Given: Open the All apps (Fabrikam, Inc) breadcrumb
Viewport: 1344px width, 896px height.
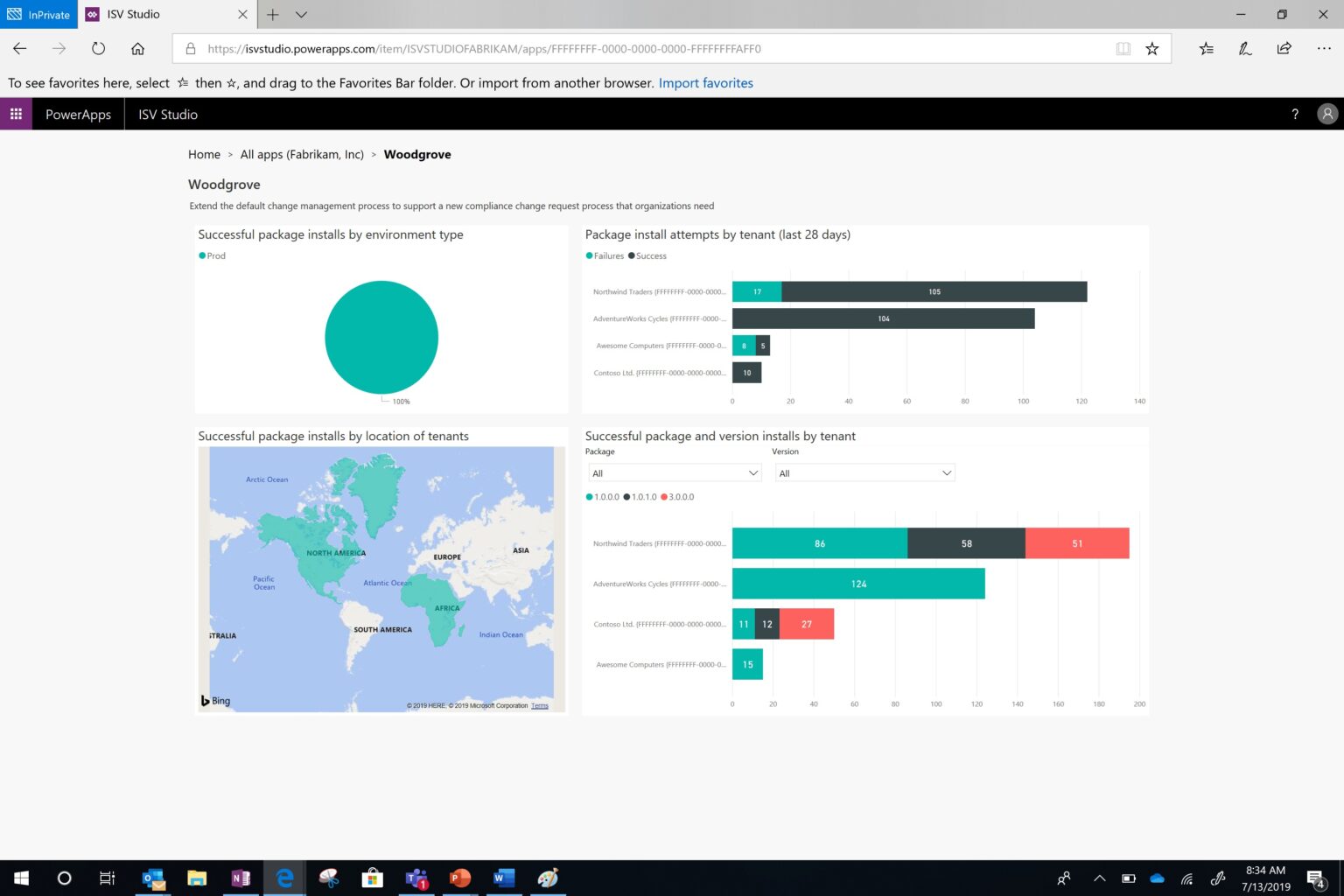Looking at the screenshot, I should [302, 154].
